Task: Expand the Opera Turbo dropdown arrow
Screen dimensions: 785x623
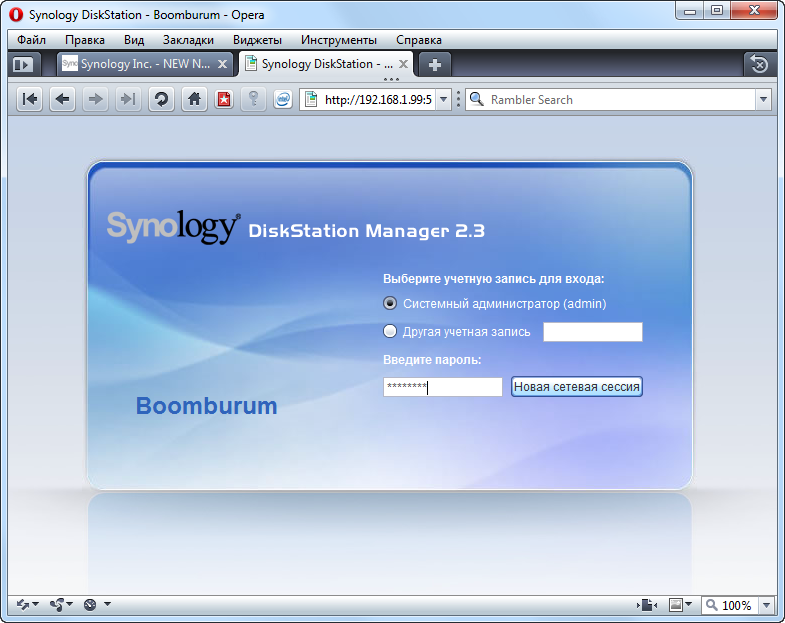Action: tap(107, 604)
